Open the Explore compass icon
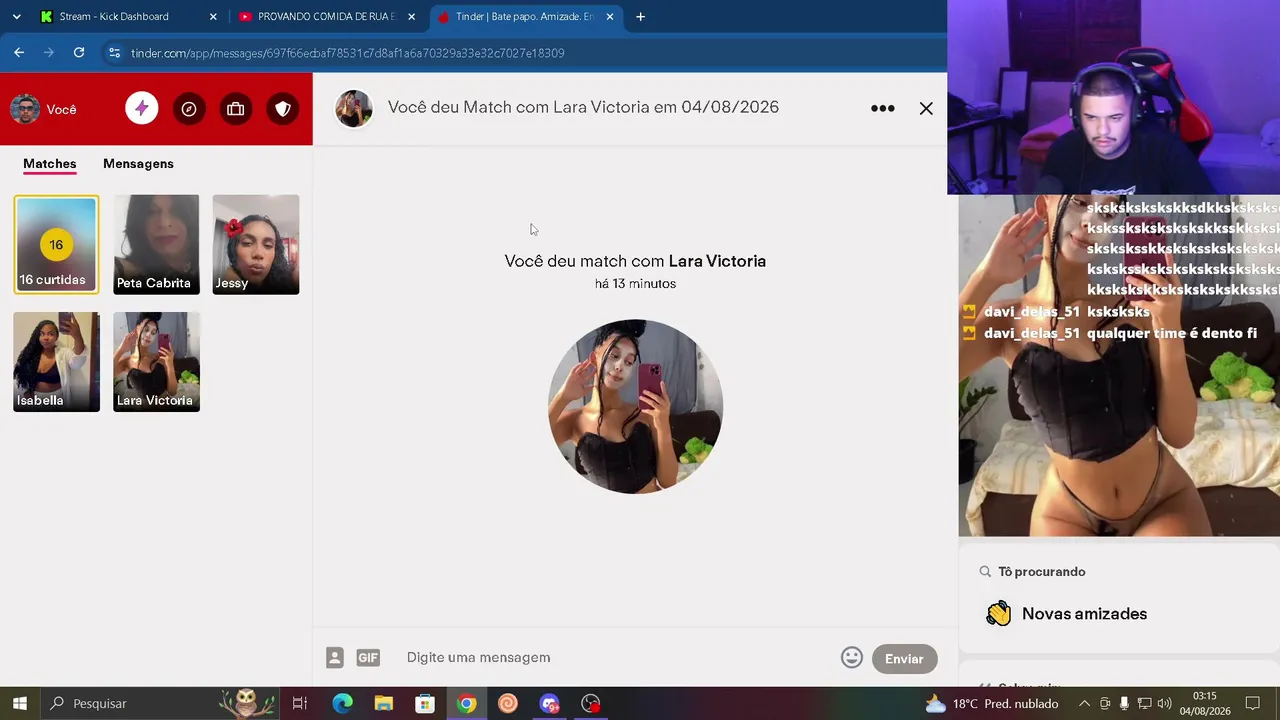Screen dimensions: 1280x720 click(188, 109)
